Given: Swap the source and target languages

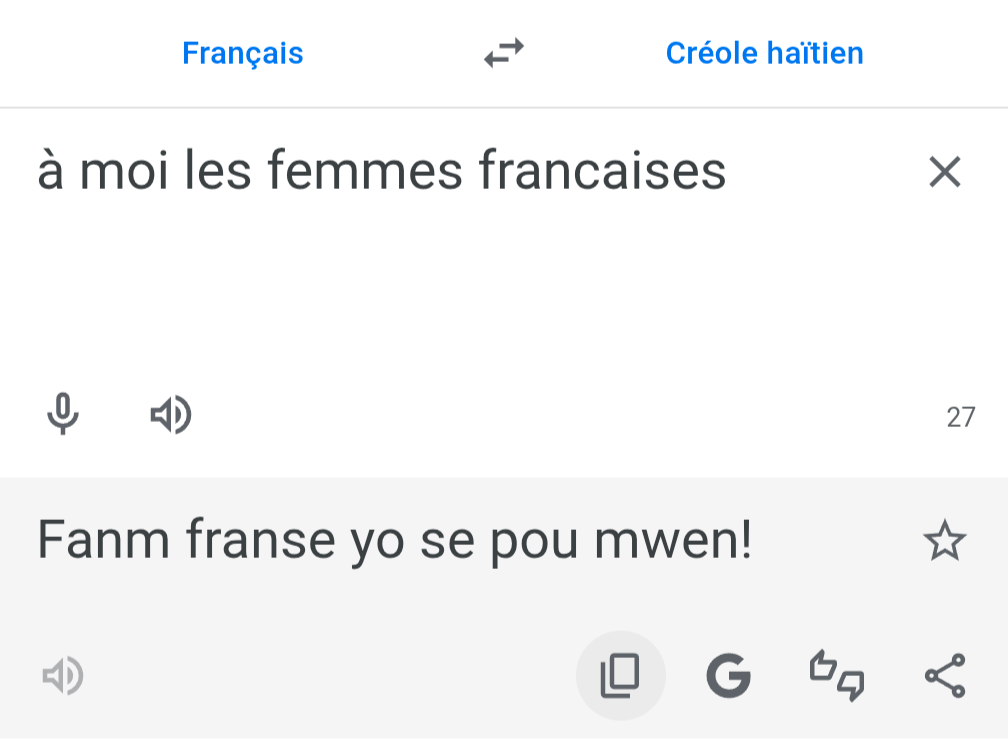Looking at the screenshot, I should [504, 53].
